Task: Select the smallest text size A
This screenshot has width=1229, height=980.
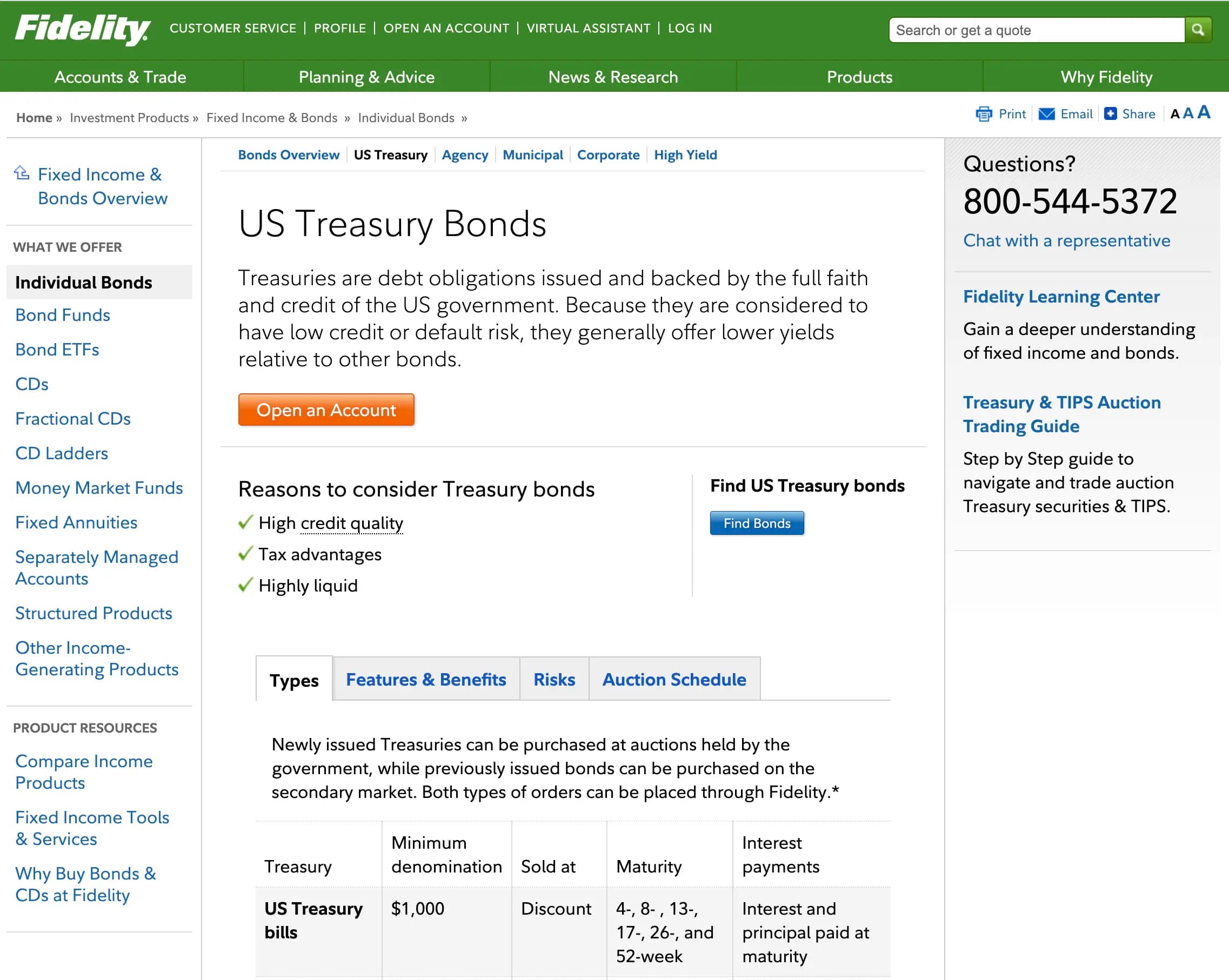Action: [1174, 115]
